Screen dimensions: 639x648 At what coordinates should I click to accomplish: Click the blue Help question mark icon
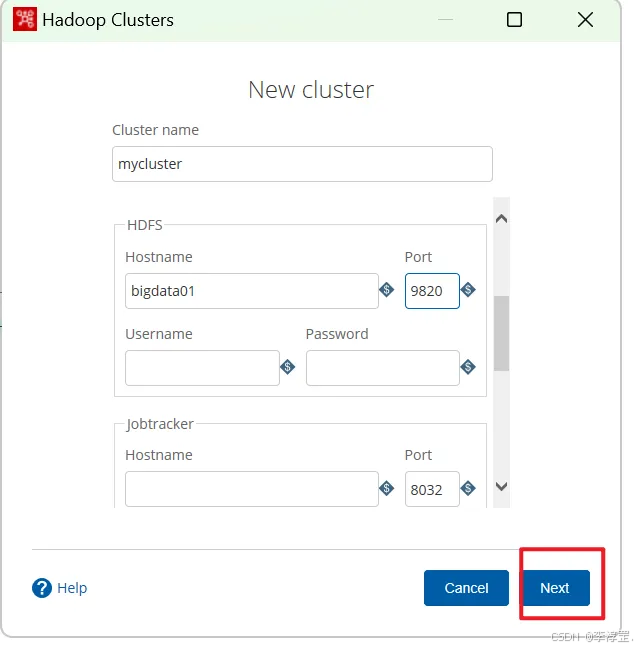[x=42, y=588]
